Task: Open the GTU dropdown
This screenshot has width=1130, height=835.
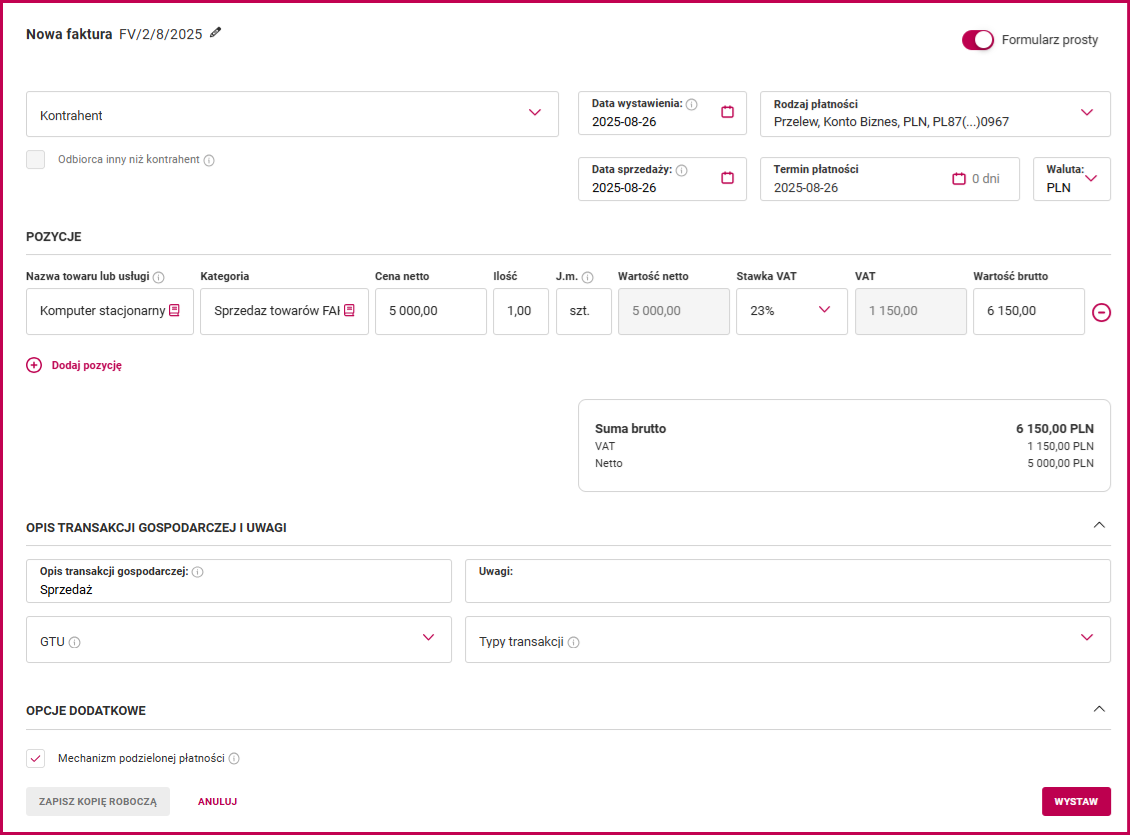Action: [239, 640]
